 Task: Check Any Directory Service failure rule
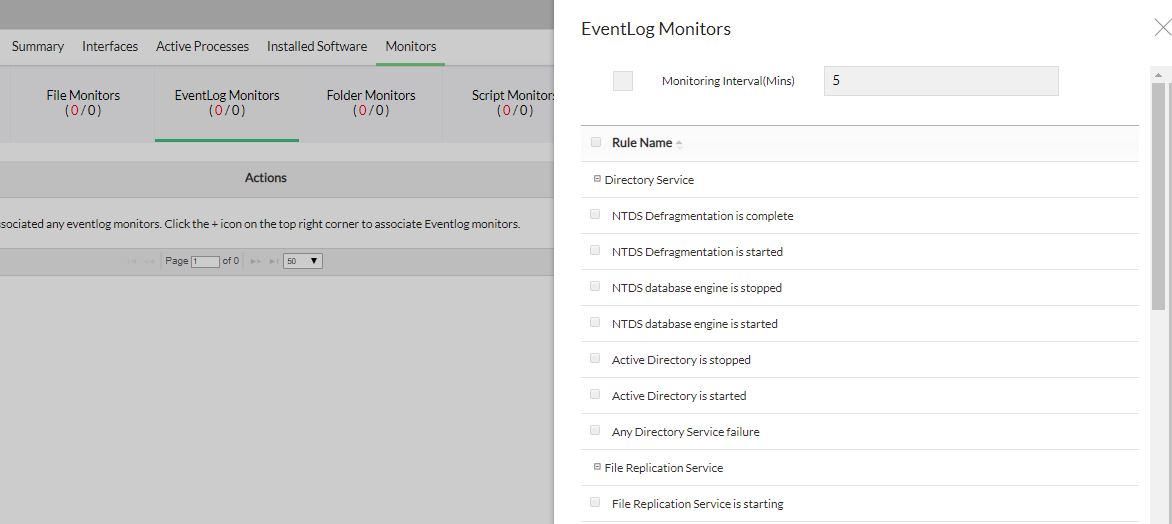596,431
